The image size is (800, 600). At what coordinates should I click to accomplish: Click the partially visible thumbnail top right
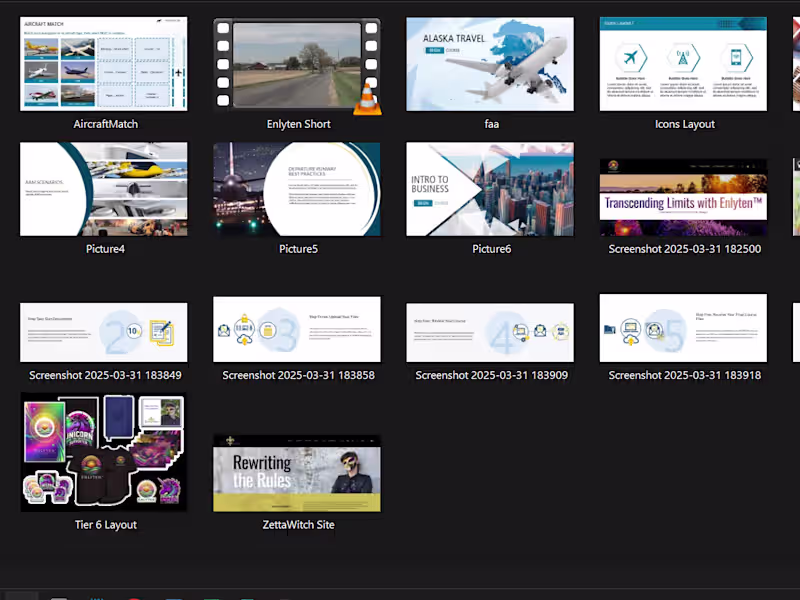click(795, 63)
